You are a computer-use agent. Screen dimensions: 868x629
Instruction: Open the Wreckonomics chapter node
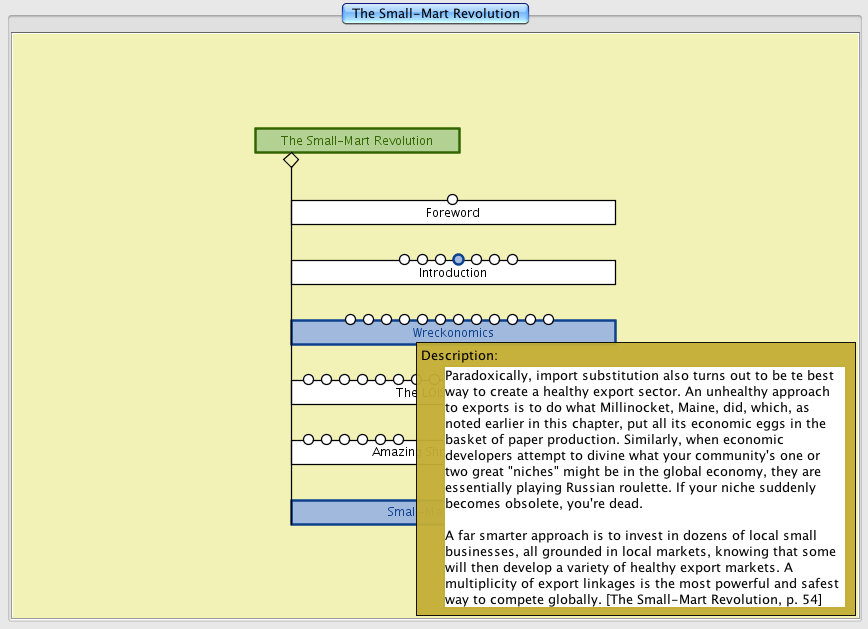tap(453, 333)
